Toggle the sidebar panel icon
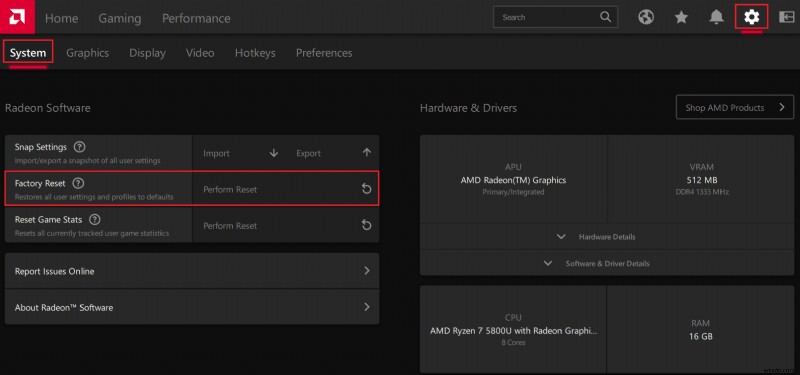The image size is (800, 375). (x=787, y=17)
